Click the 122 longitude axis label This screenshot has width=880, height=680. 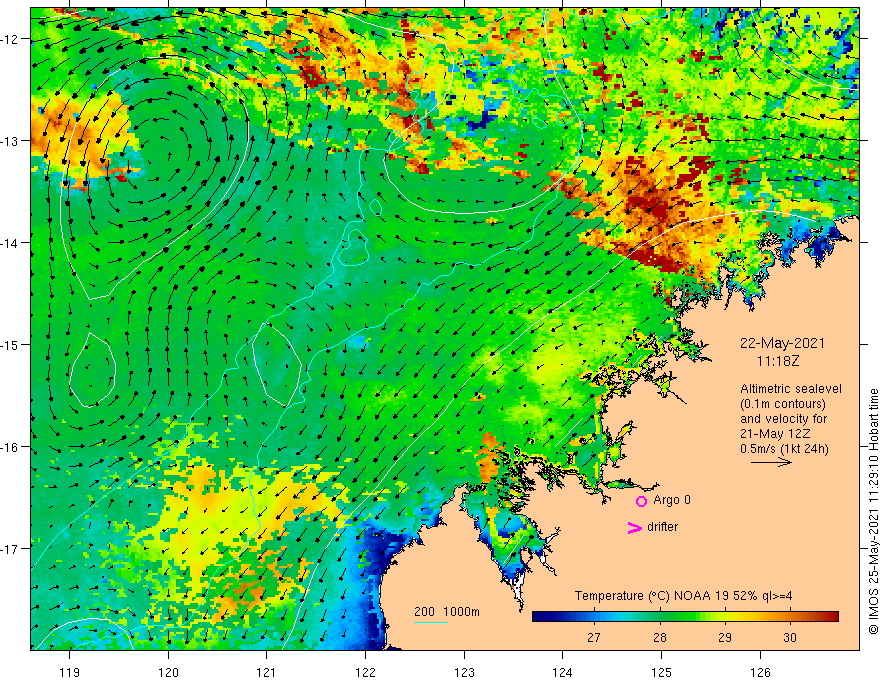point(365,672)
